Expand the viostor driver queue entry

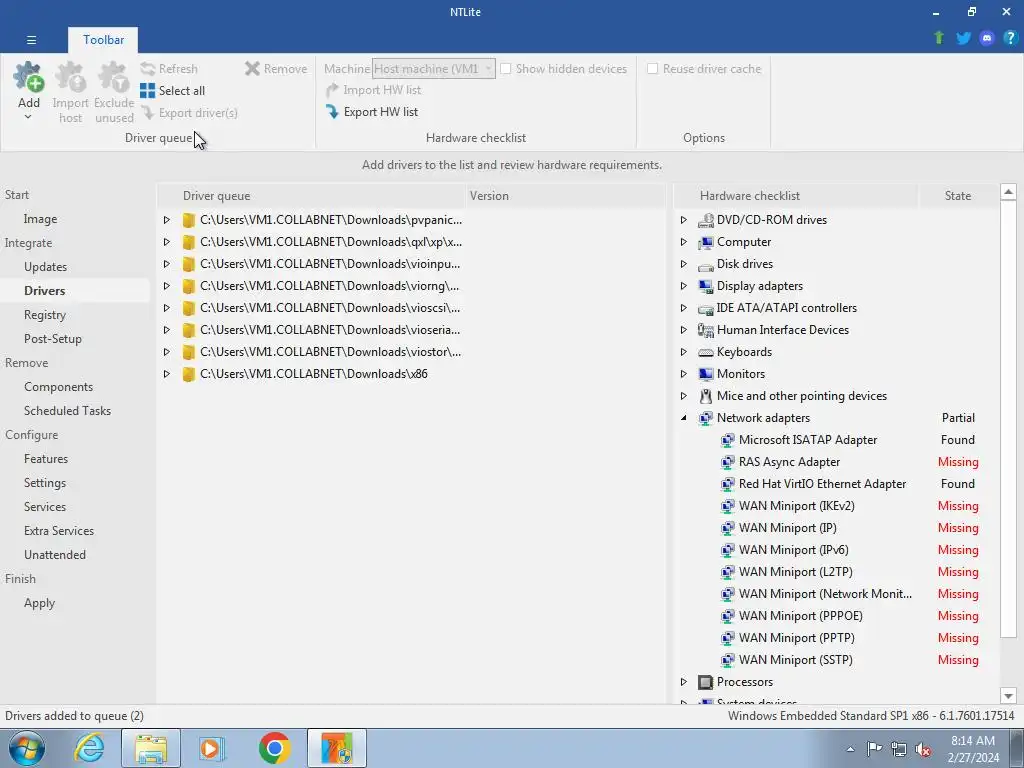(167, 352)
